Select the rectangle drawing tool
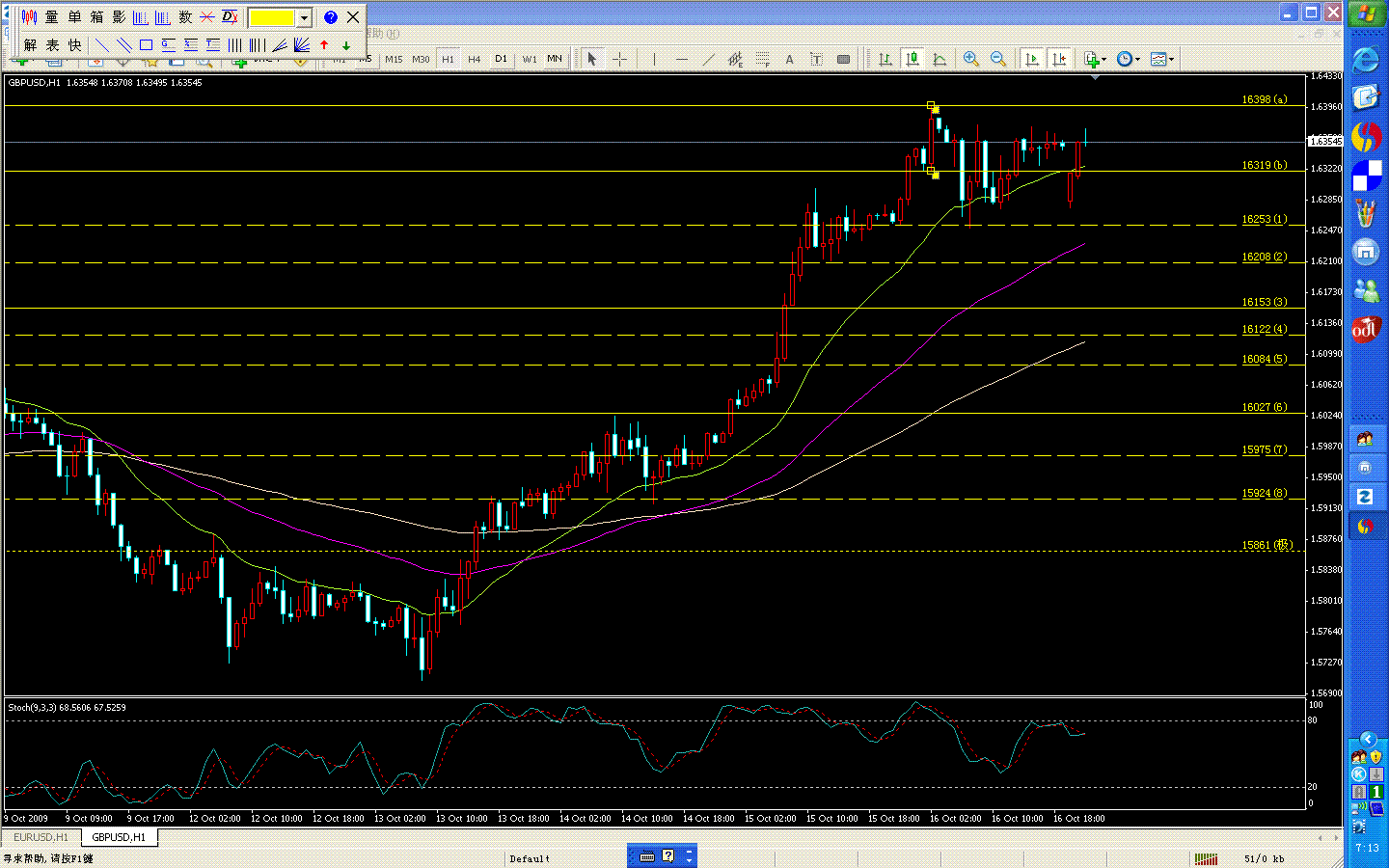Viewport: 1389px width, 868px height. 146,44
